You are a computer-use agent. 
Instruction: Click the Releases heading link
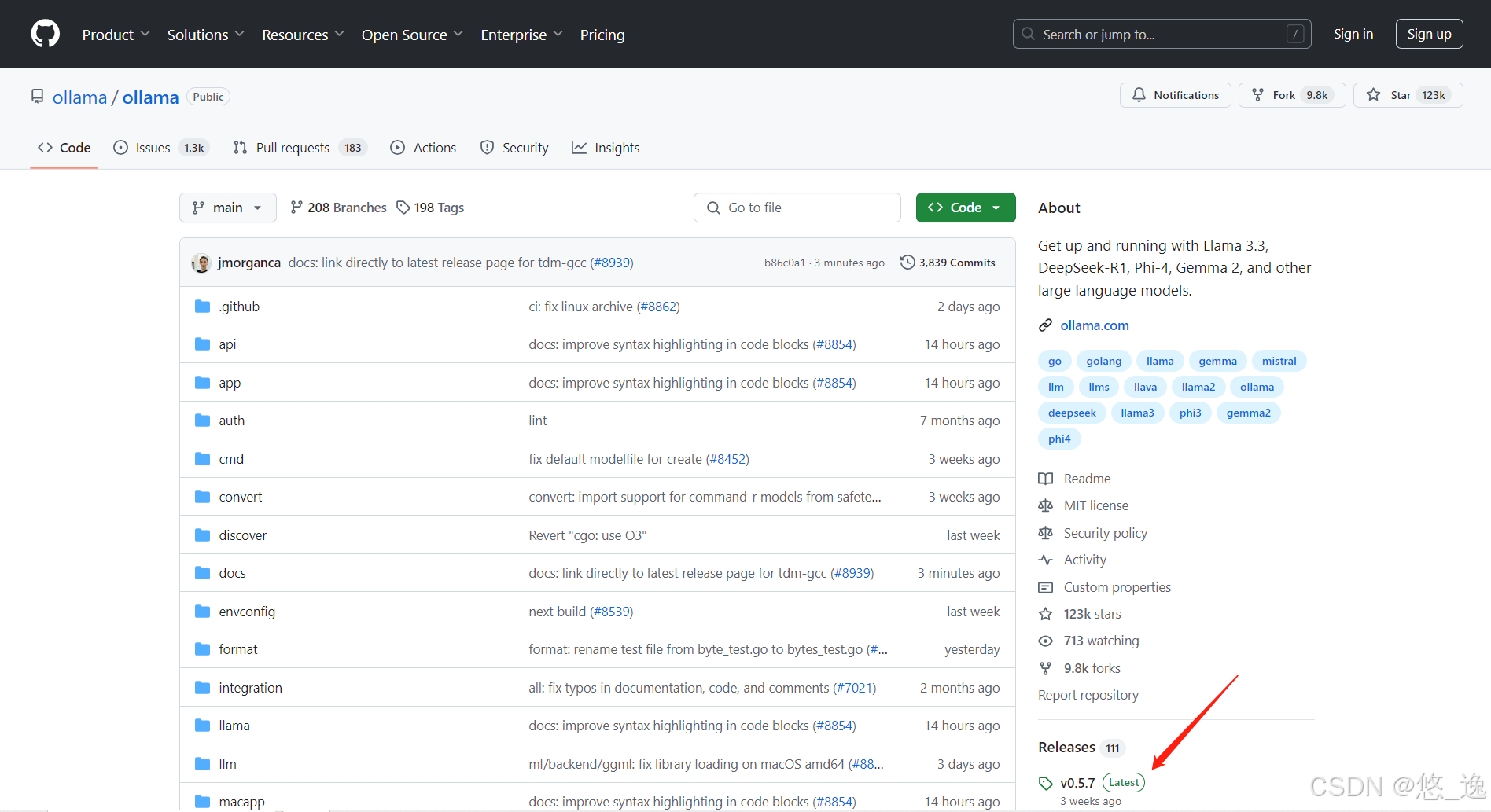1066,748
